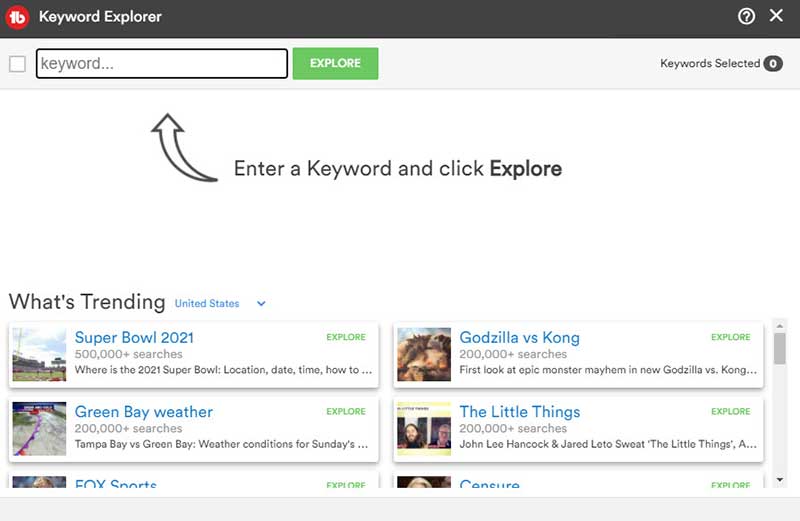Focus the keyword search input field
This screenshot has width=800, height=521.
coord(162,63)
